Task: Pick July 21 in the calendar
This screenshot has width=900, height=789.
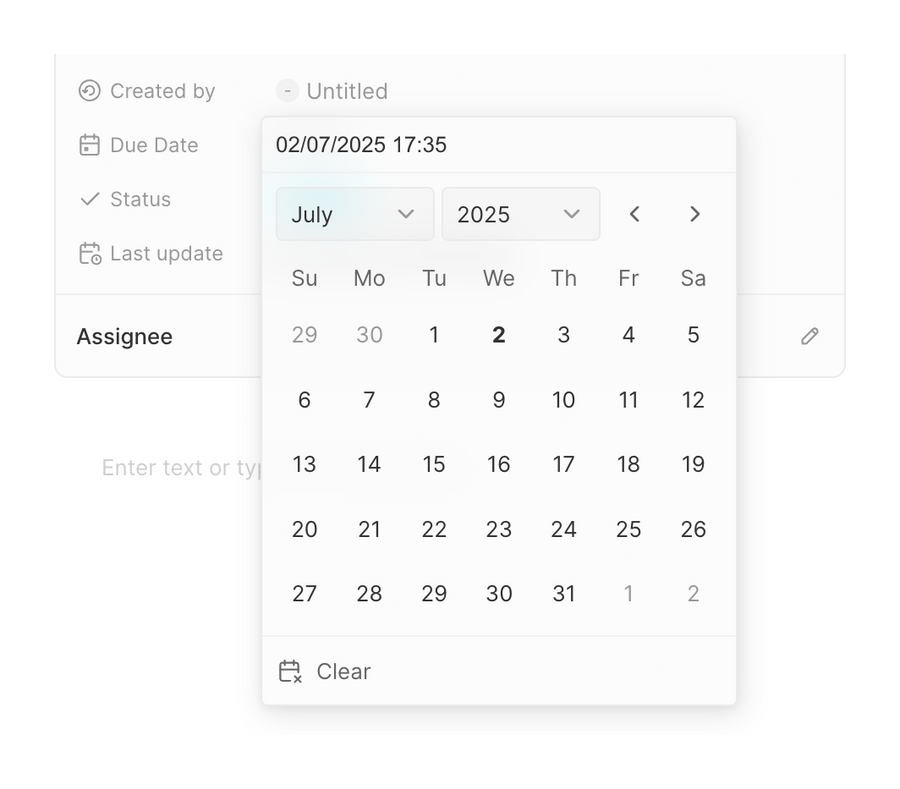Action: click(369, 528)
